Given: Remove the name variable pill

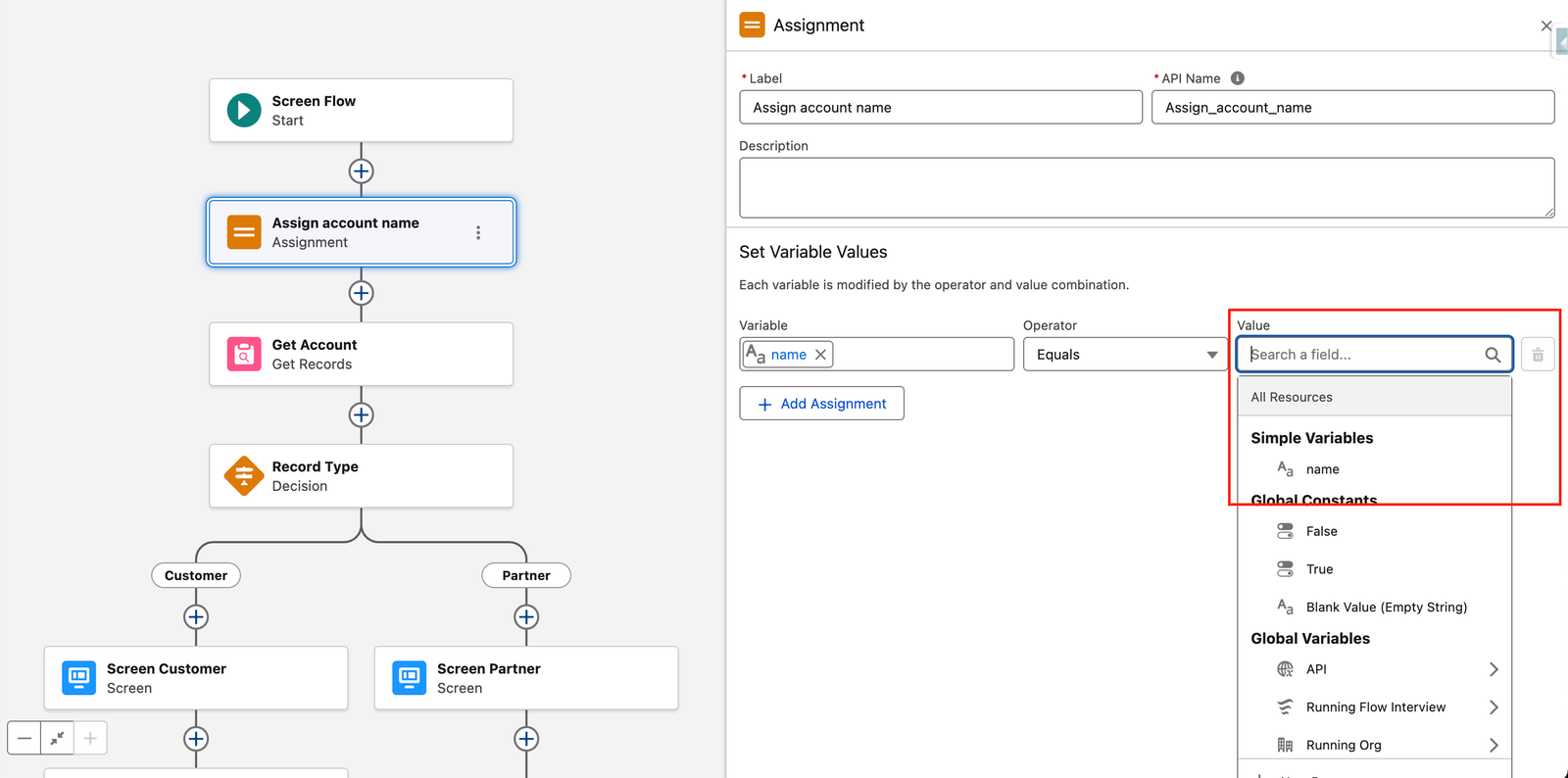Looking at the screenshot, I should point(821,355).
